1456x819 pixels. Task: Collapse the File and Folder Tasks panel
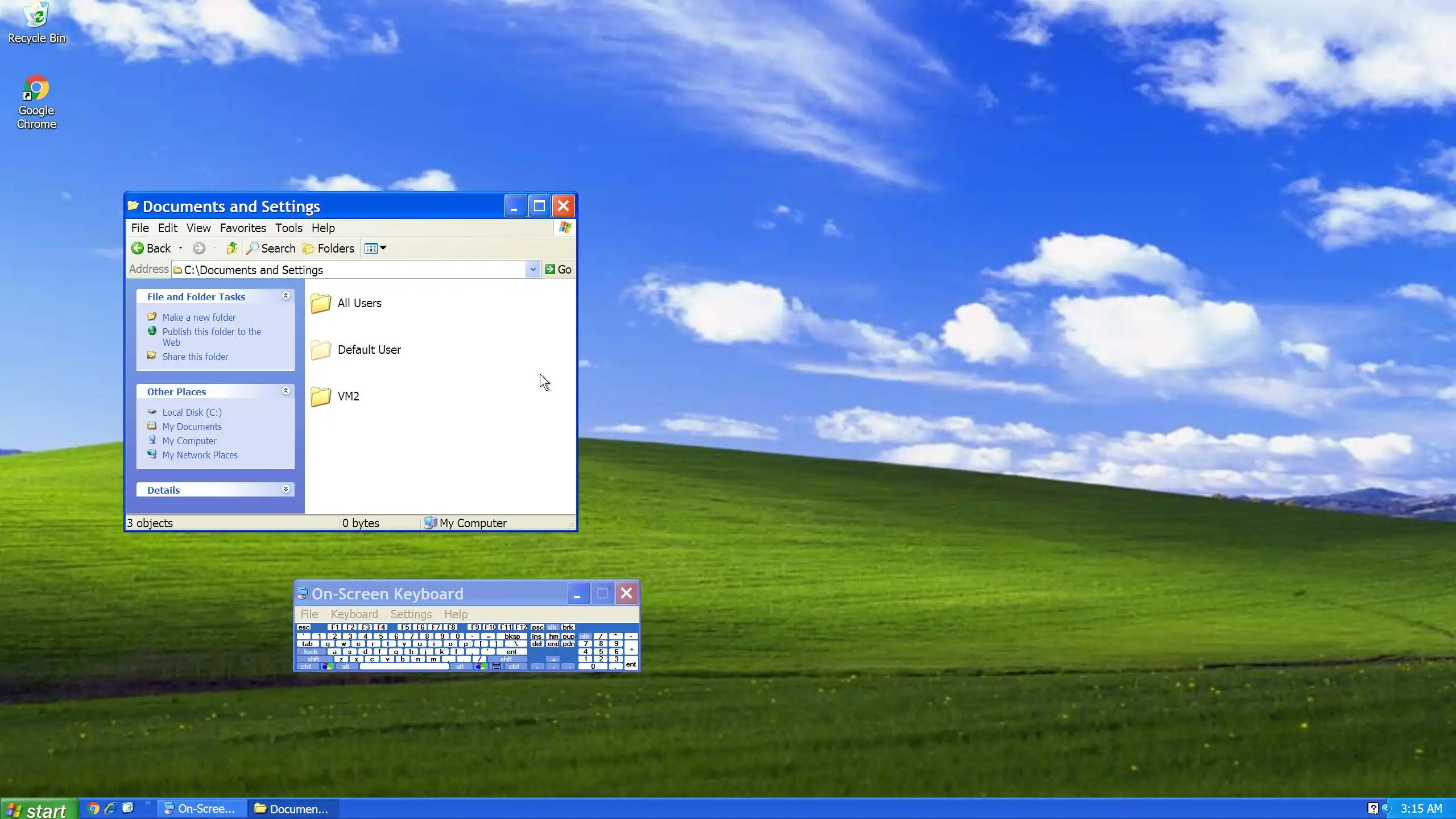click(286, 296)
